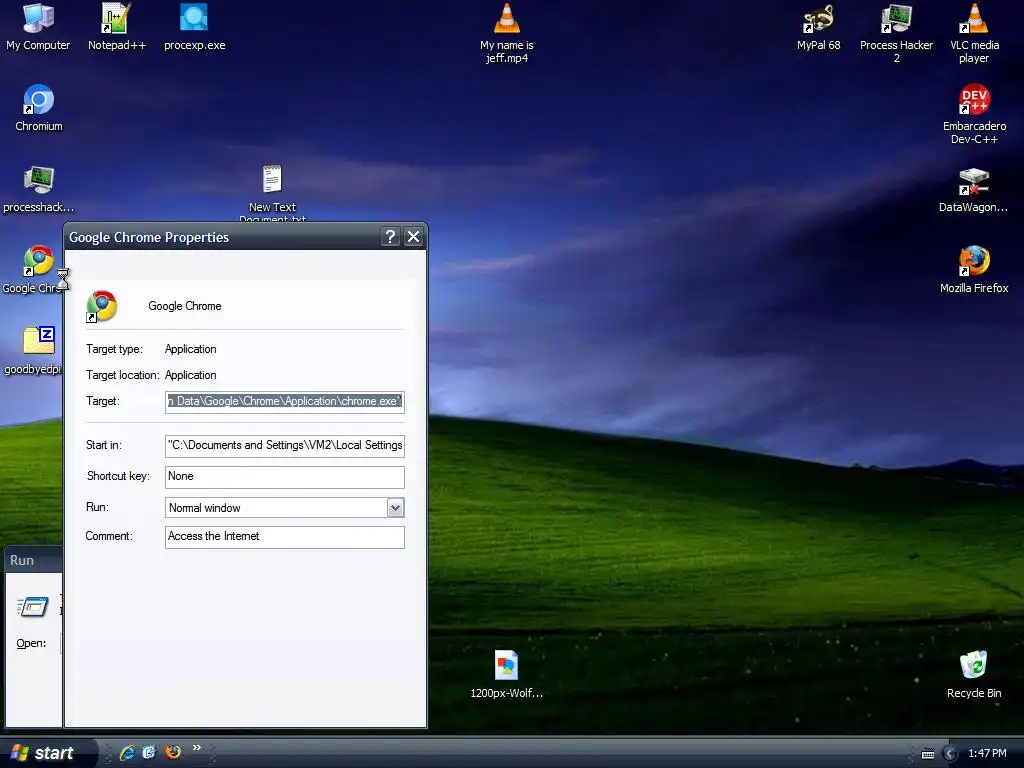The height and width of the screenshot is (768, 1024).
Task: Launch Internet Explorer from quick launch
Action: point(127,752)
